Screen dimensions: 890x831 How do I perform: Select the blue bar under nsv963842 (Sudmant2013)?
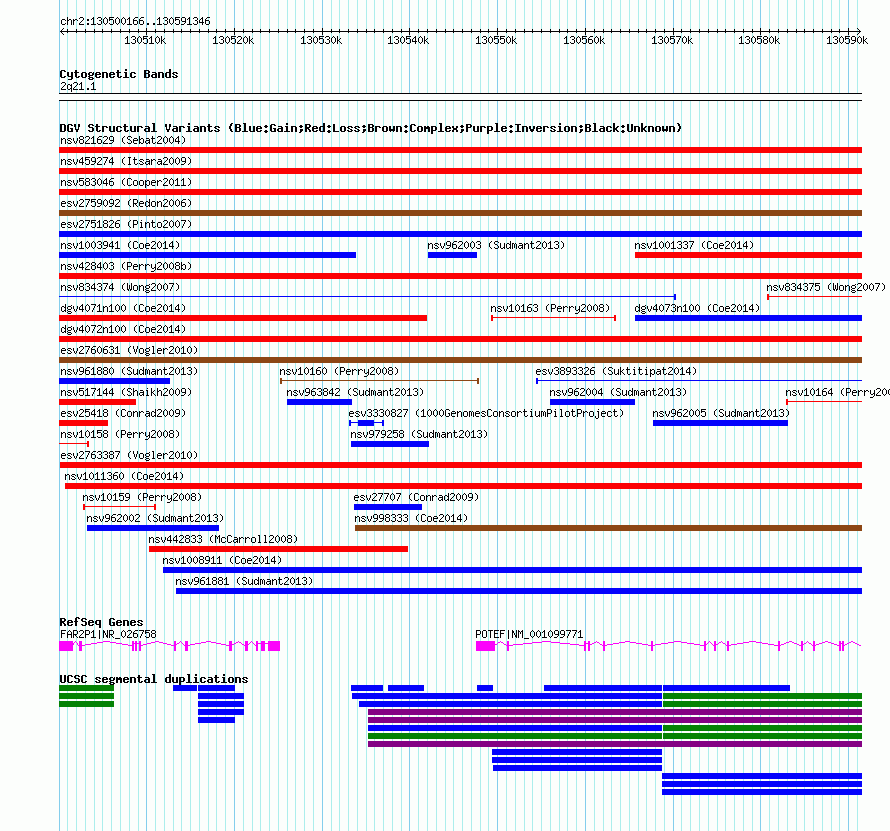coord(320,402)
